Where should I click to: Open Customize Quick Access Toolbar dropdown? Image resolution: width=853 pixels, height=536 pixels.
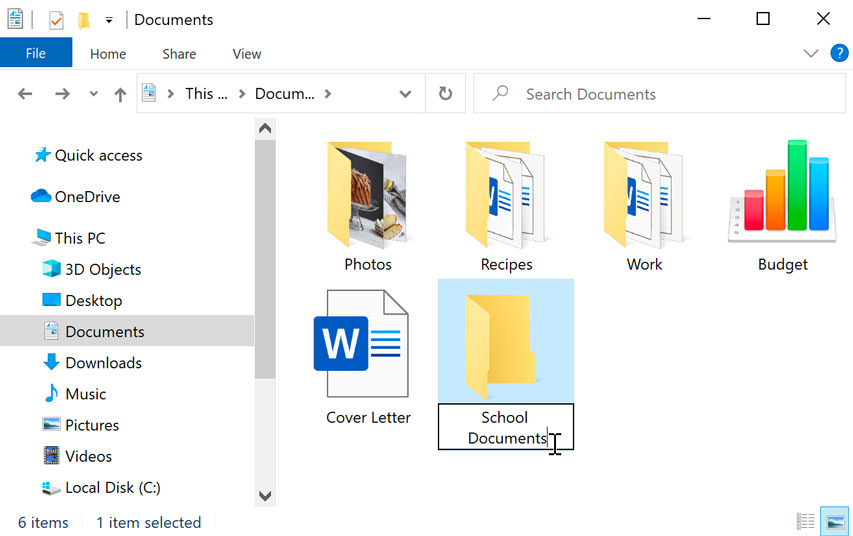click(x=108, y=19)
